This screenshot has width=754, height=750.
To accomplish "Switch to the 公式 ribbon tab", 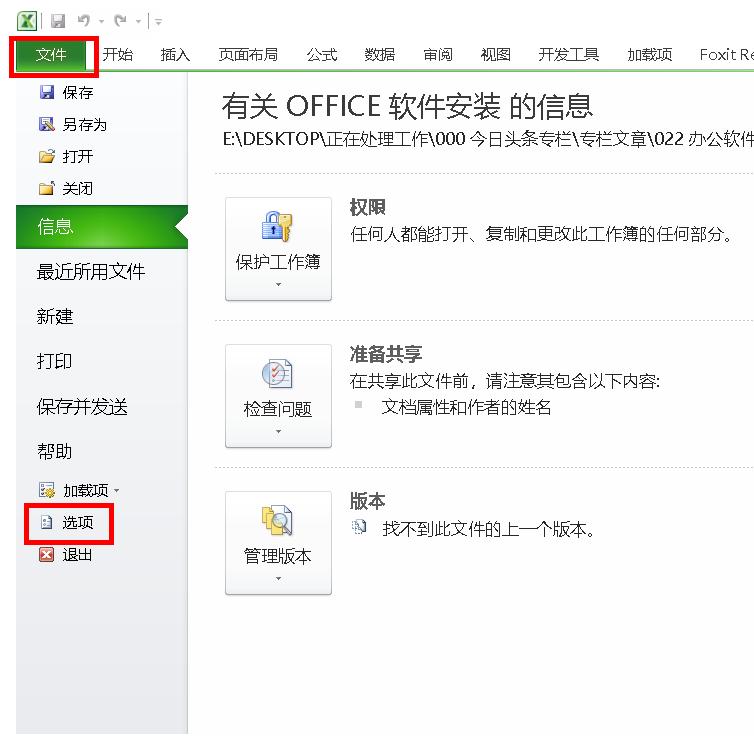I will (322, 55).
